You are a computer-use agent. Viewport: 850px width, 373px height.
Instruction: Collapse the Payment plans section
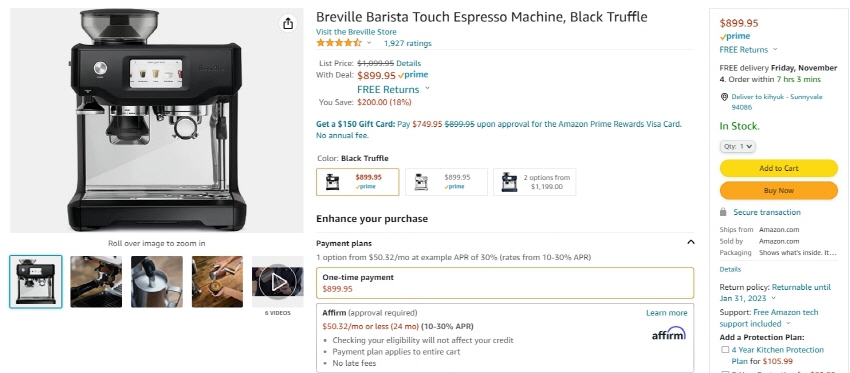(x=690, y=242)
